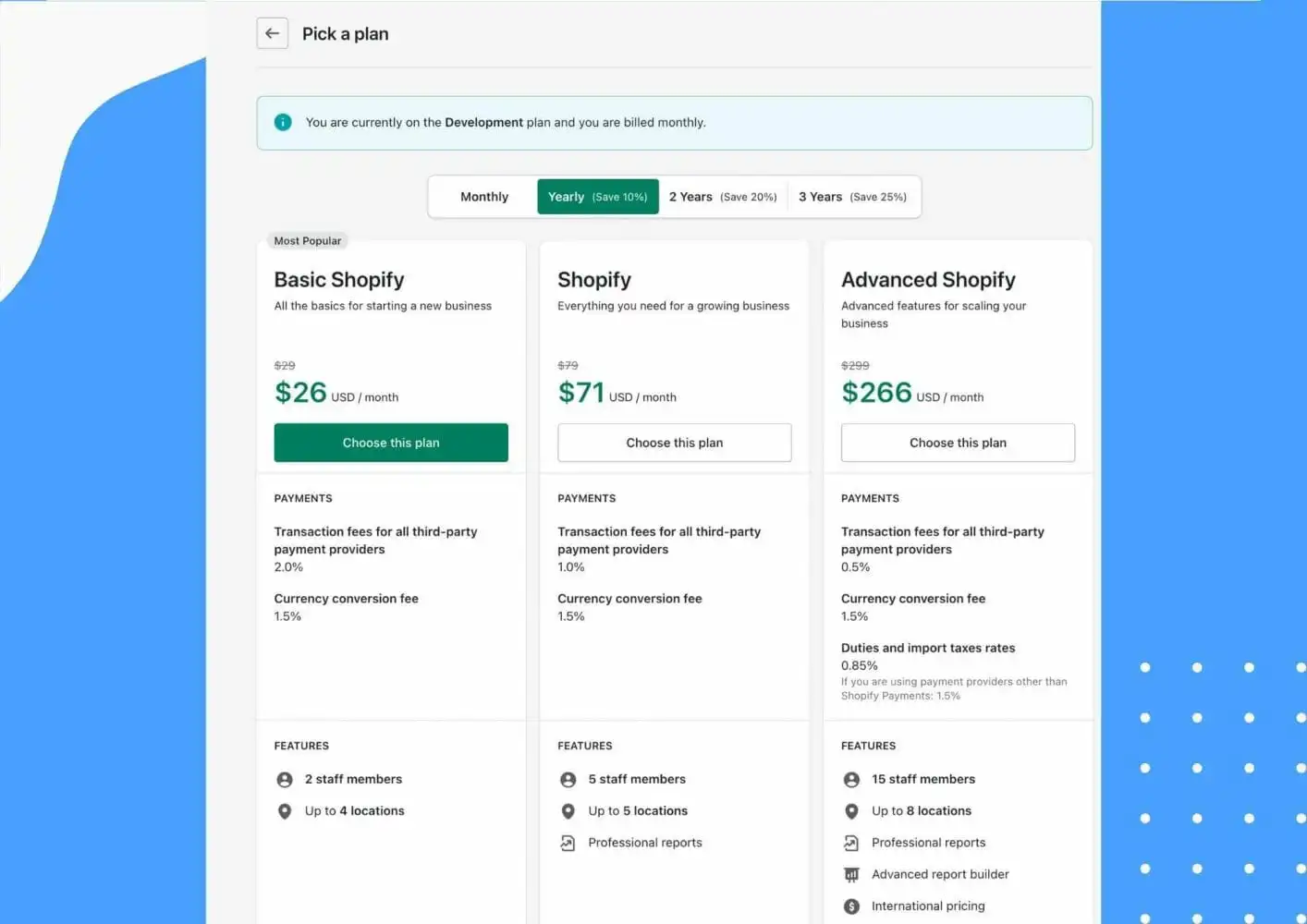Click the back arrow beside Pick a plan

[272, 33]
